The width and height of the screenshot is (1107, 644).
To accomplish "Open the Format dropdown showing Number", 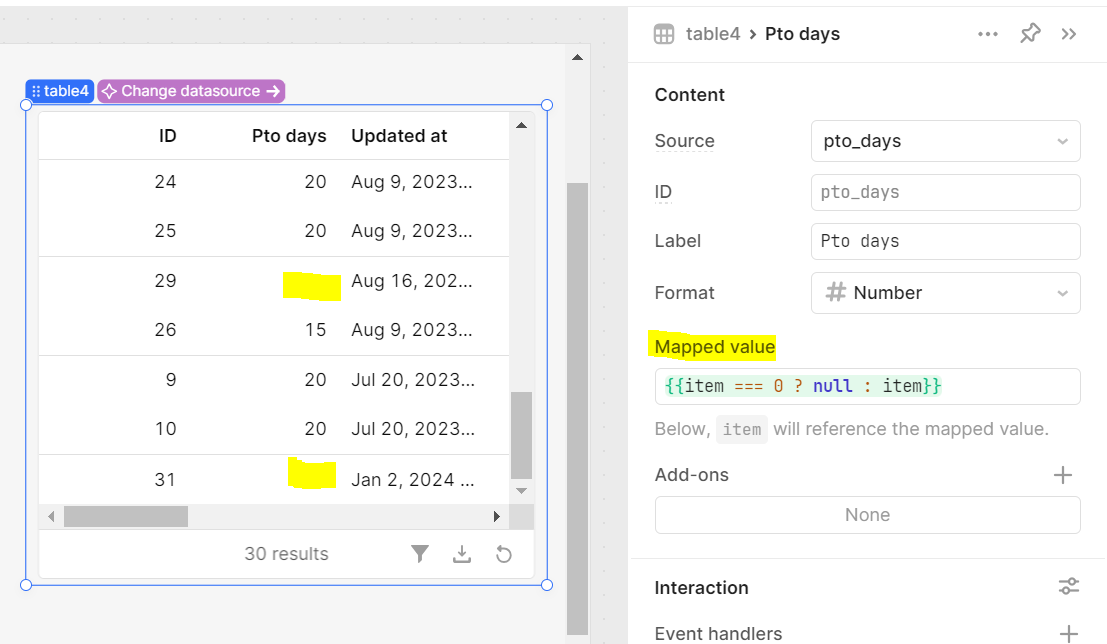I will (945, 292).
